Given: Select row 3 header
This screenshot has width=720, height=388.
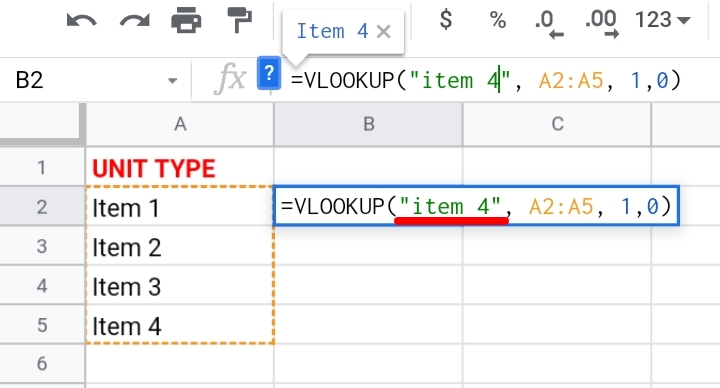Looking at the screenshot, I should [x=42, y=246].
